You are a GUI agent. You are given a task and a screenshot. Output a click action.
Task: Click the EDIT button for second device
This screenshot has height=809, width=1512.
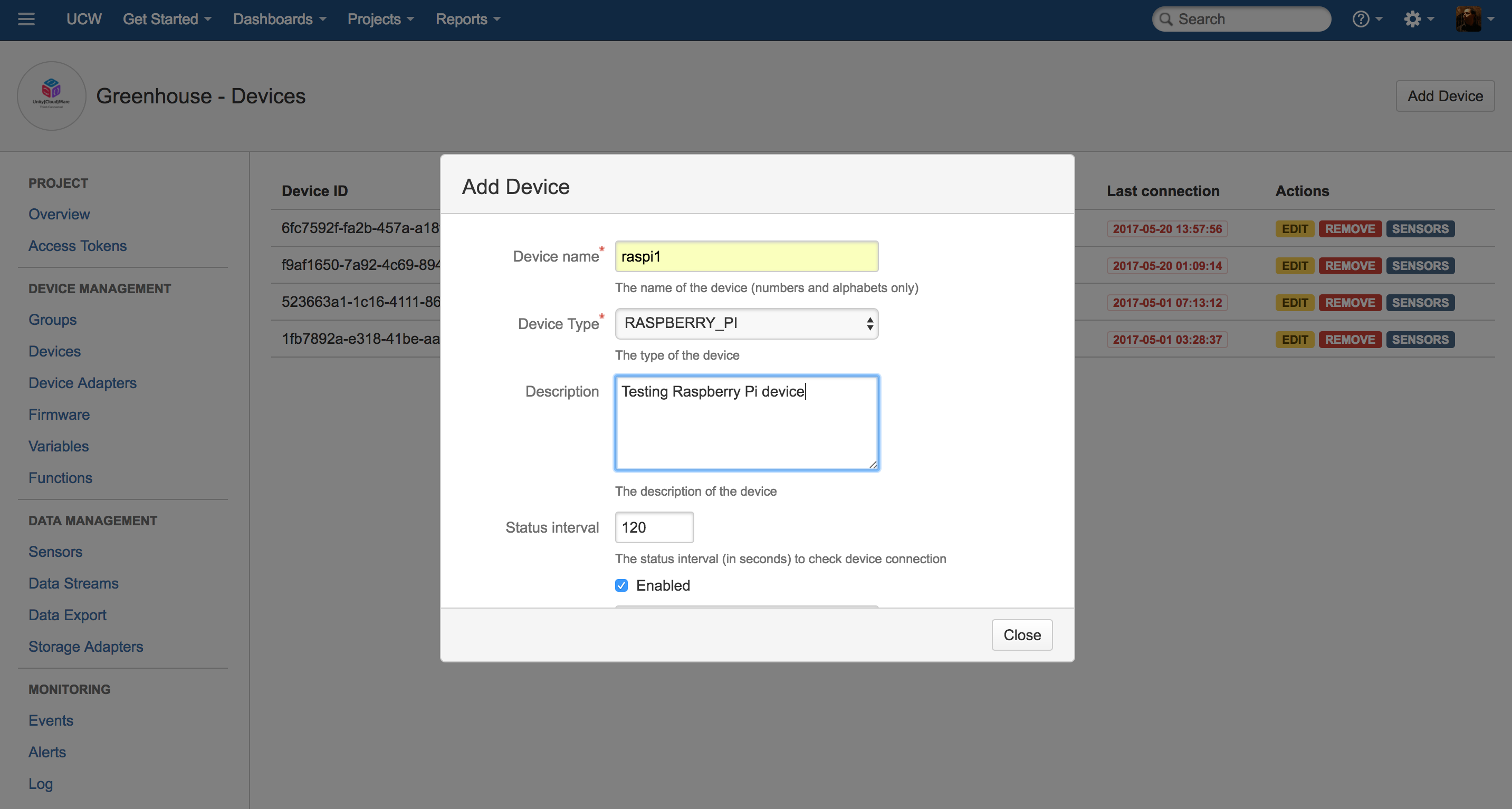point(1295,265)
